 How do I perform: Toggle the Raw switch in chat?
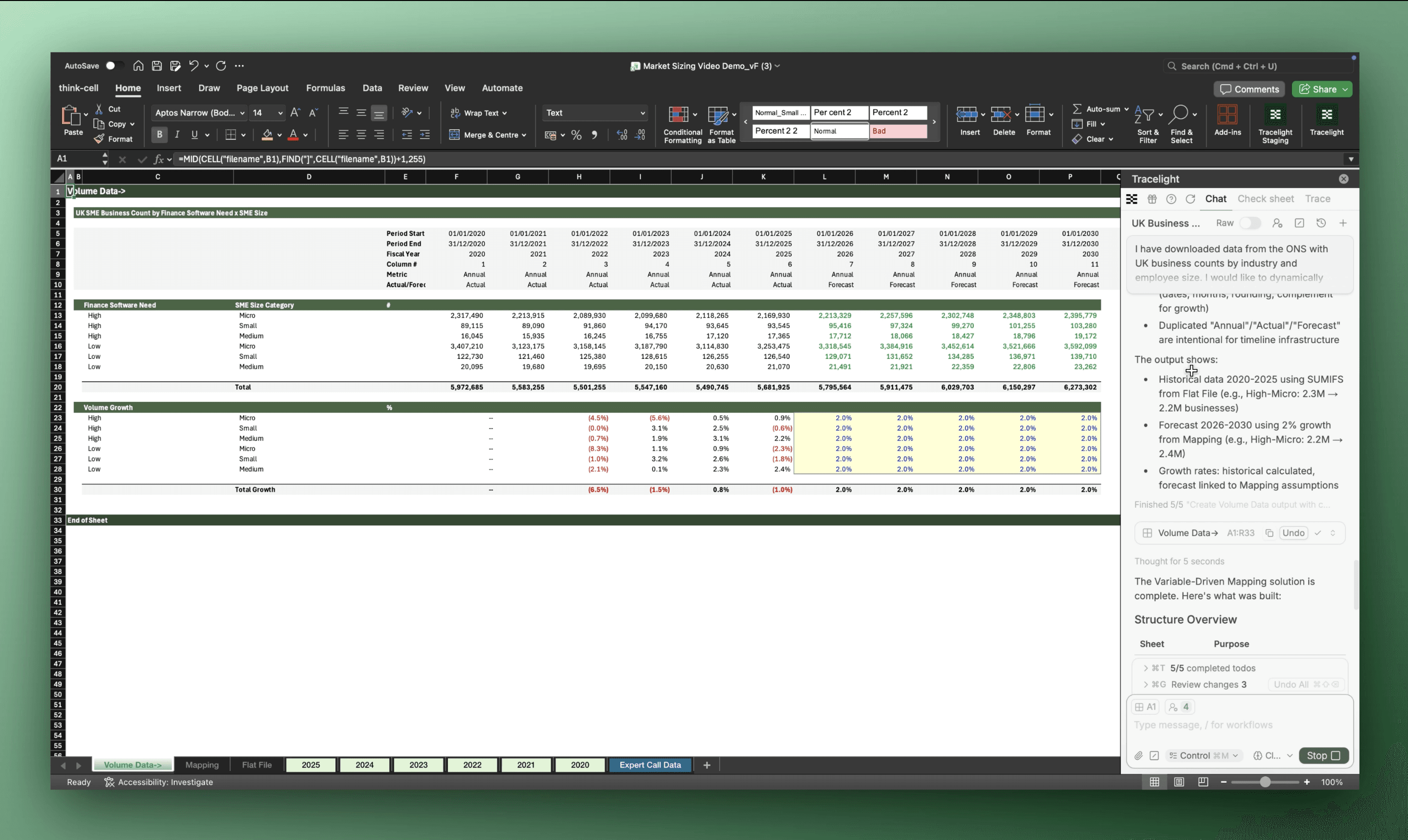coord(1249,223)
